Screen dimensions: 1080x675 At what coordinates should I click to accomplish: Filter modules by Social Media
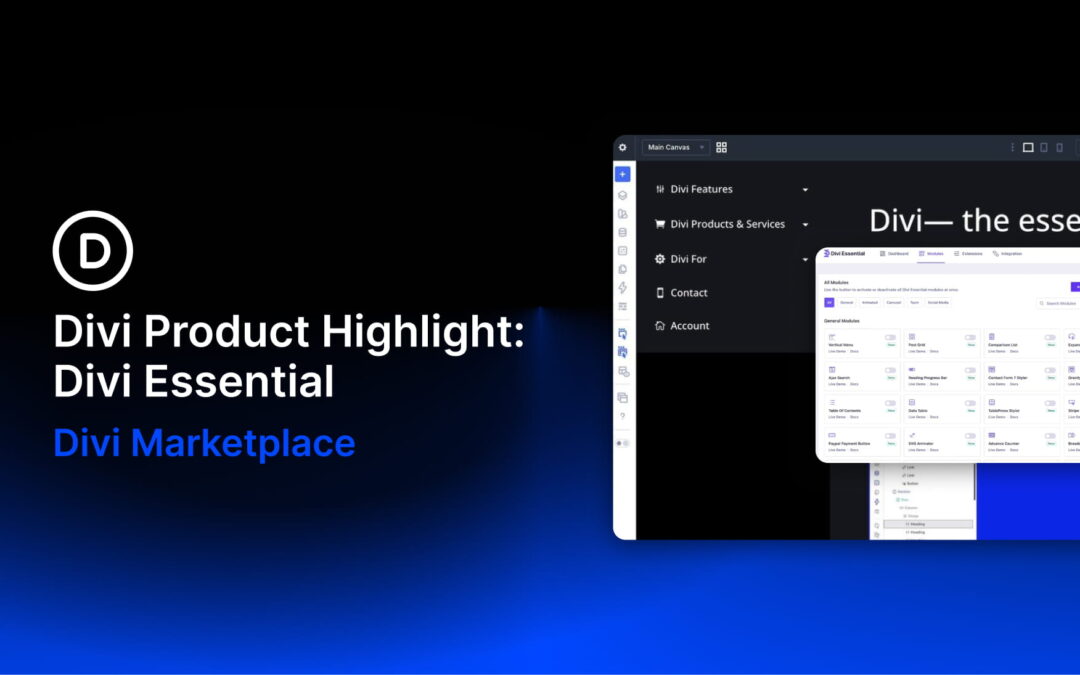point(938,302)
